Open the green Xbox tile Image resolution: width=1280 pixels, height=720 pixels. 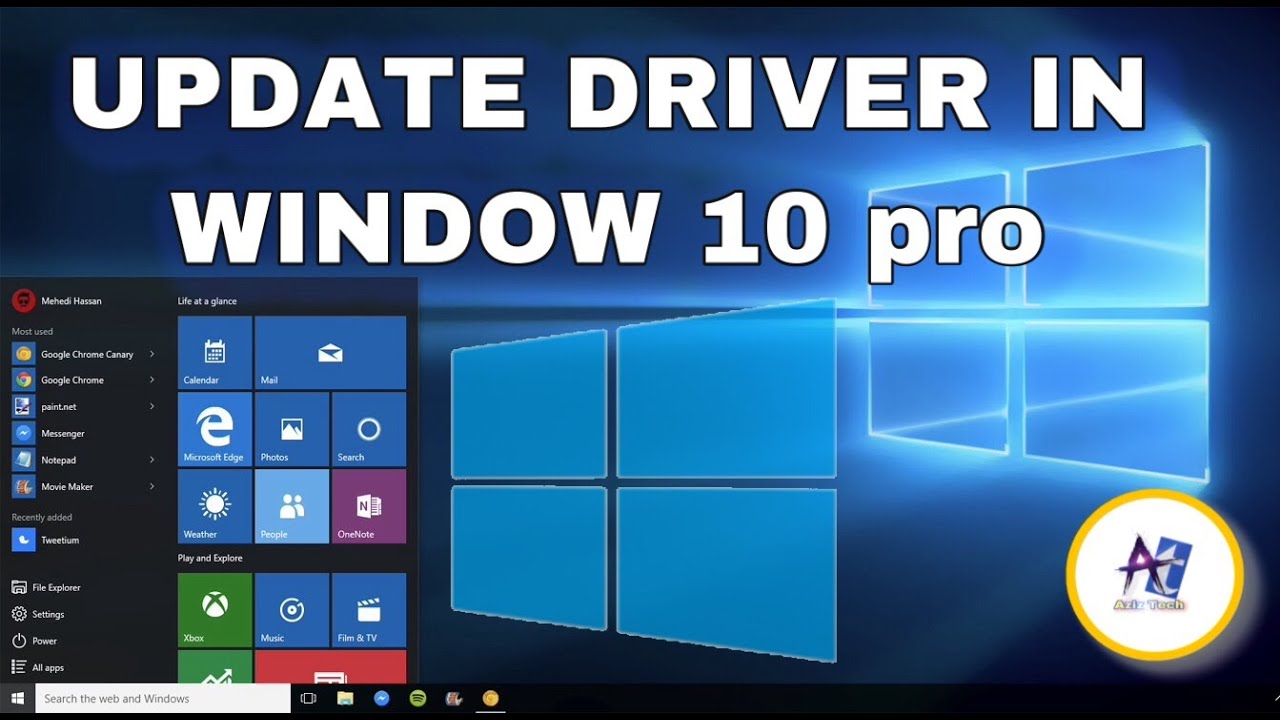pos(215,610)
